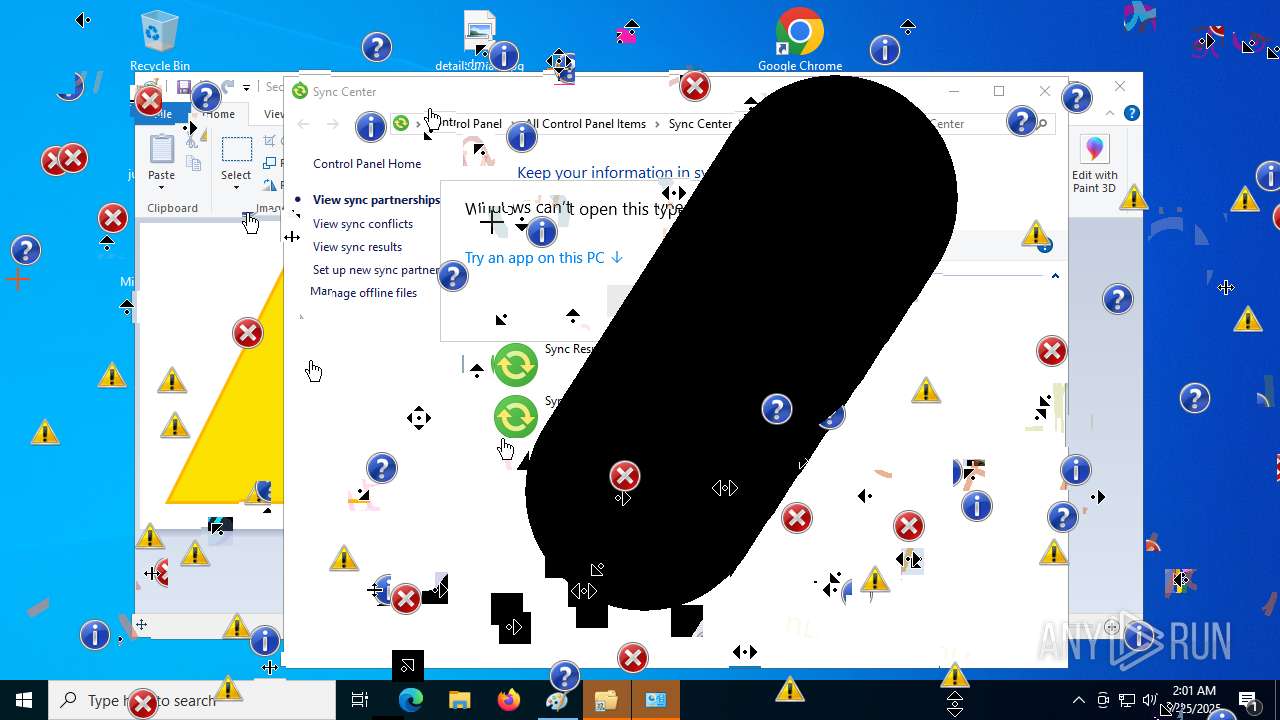Screen dimensions: 1280x720
Task: Switch to the Sync Center taskbar button
Action: pyautogui.click(x=655, y=700)
